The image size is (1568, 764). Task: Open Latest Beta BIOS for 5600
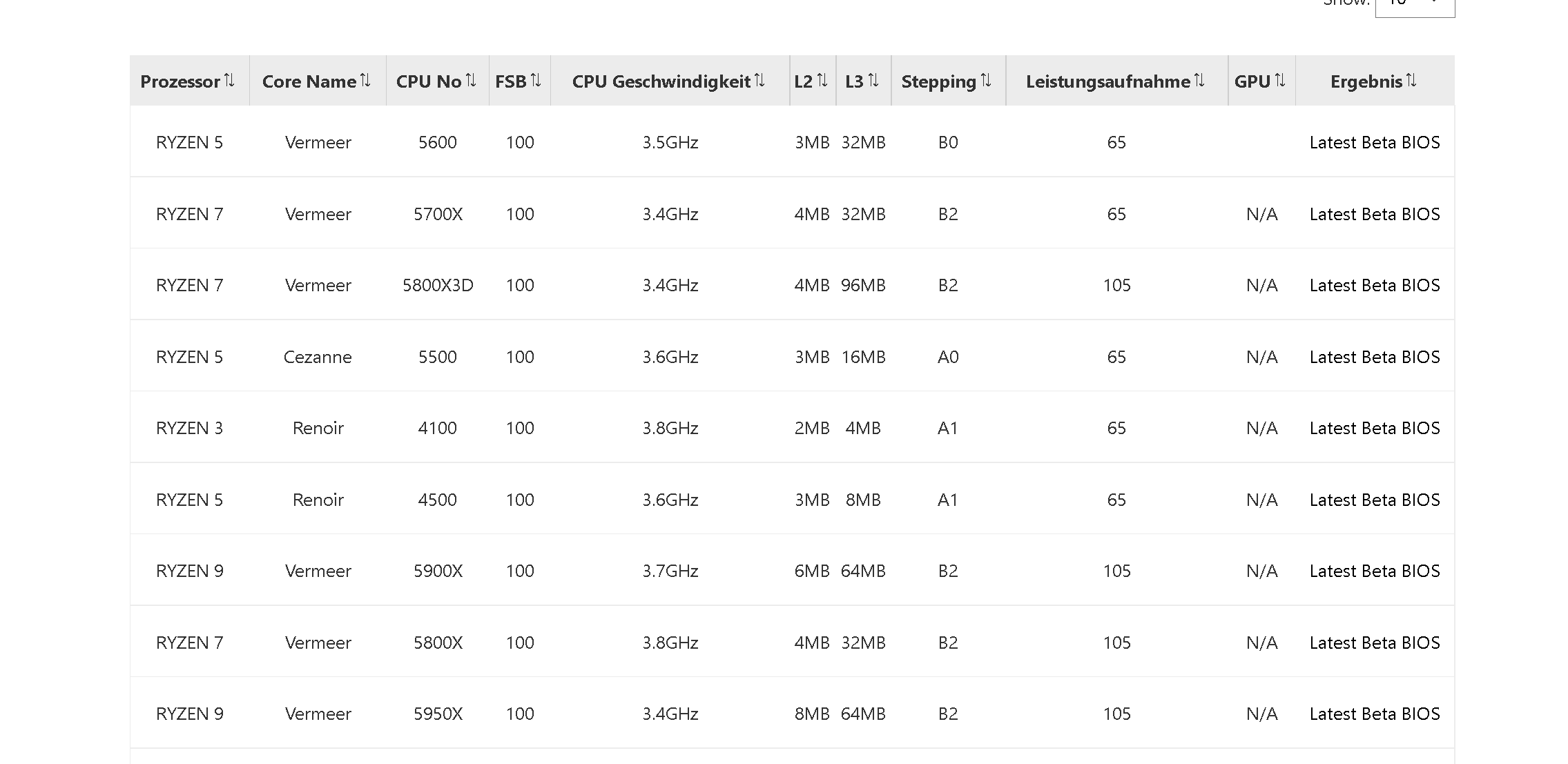point(1374,142)
